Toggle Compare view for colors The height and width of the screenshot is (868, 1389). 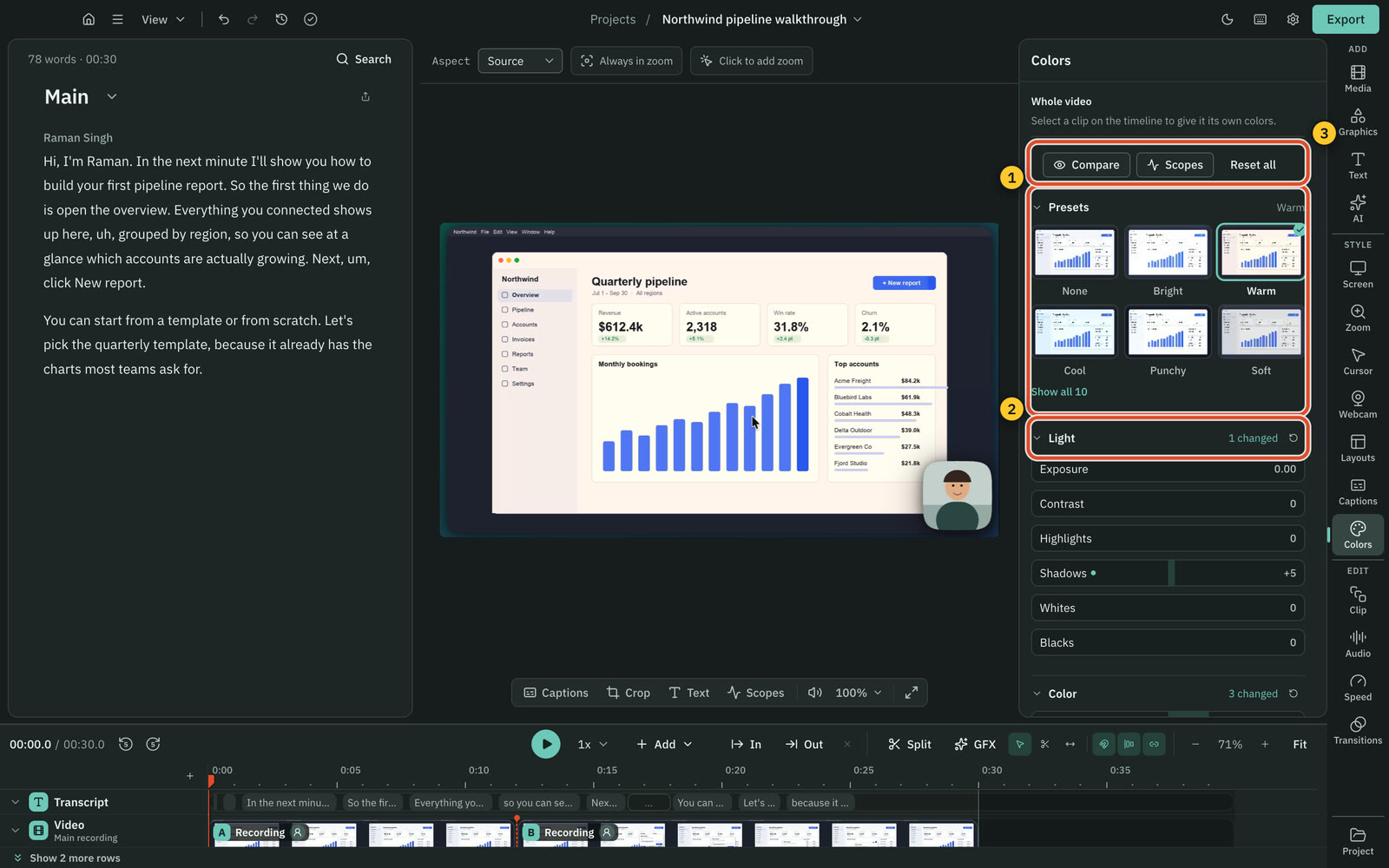click(x=1086, y=165)
